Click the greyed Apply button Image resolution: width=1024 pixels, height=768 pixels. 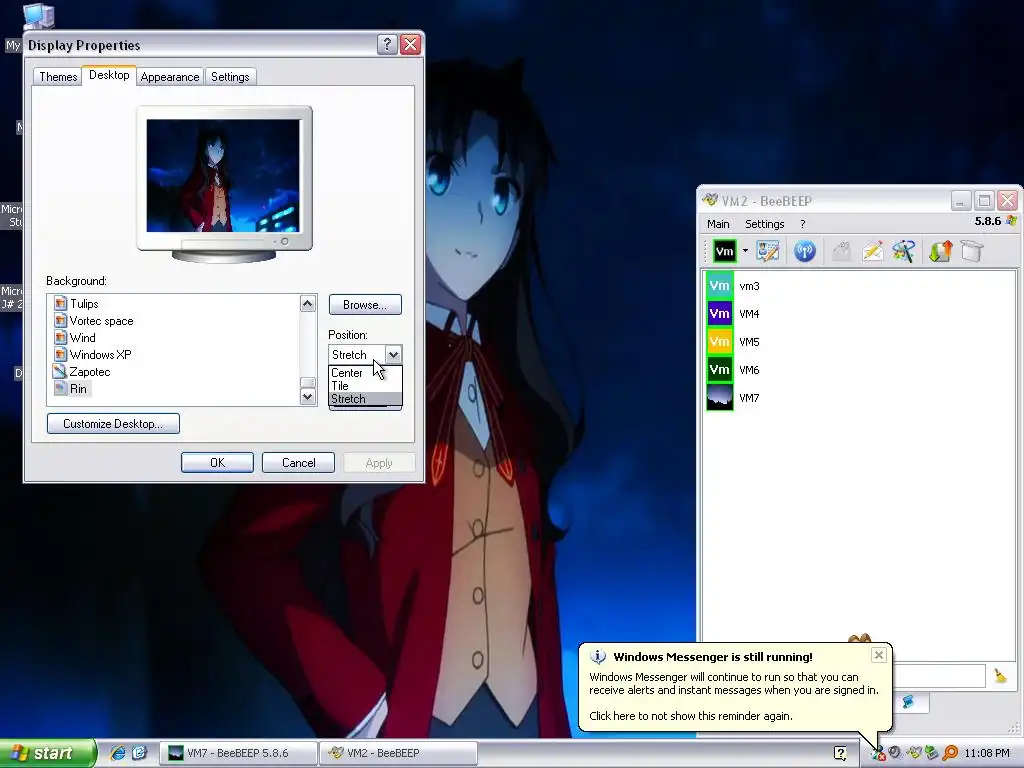click(379, 463)
